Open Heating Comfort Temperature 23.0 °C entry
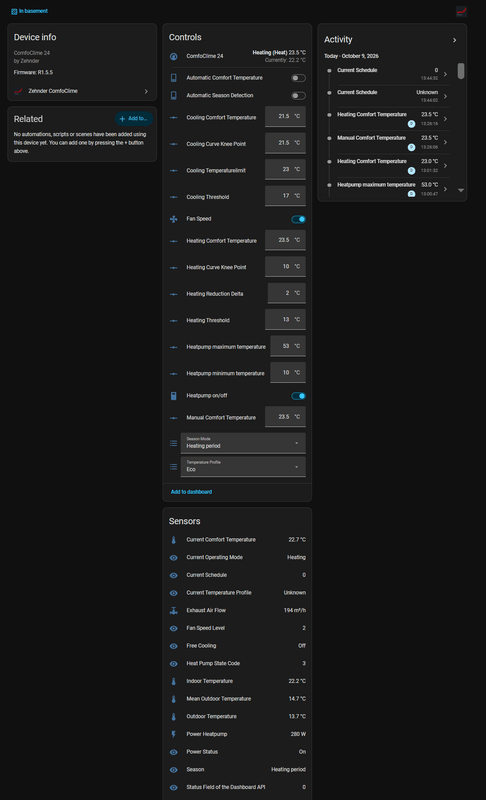486x800 pixels. pyautogui.click(x=389, y=166)
